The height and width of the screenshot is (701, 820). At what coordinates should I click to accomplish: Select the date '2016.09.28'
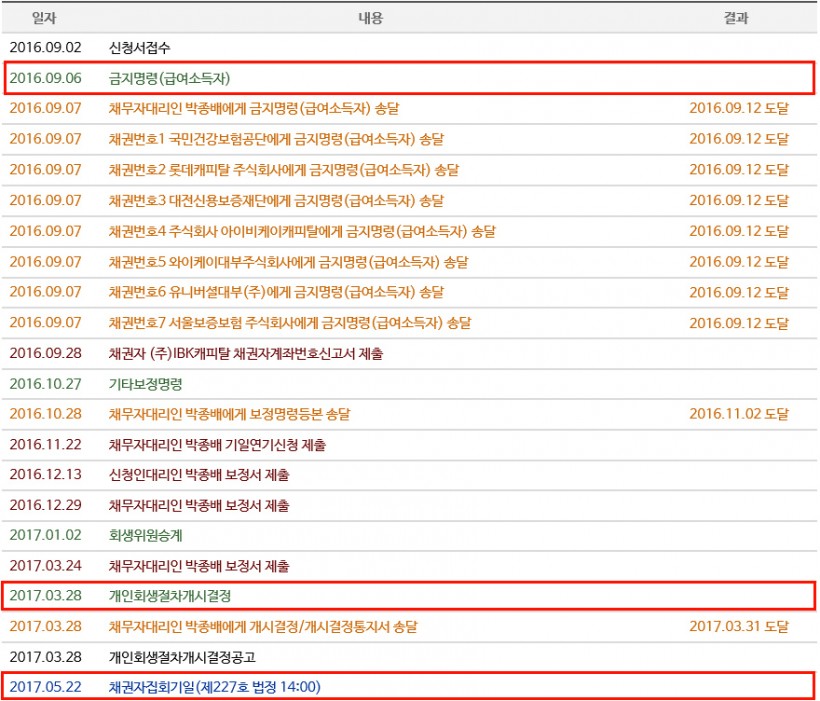pyautogui.click(x=45, y=354)
